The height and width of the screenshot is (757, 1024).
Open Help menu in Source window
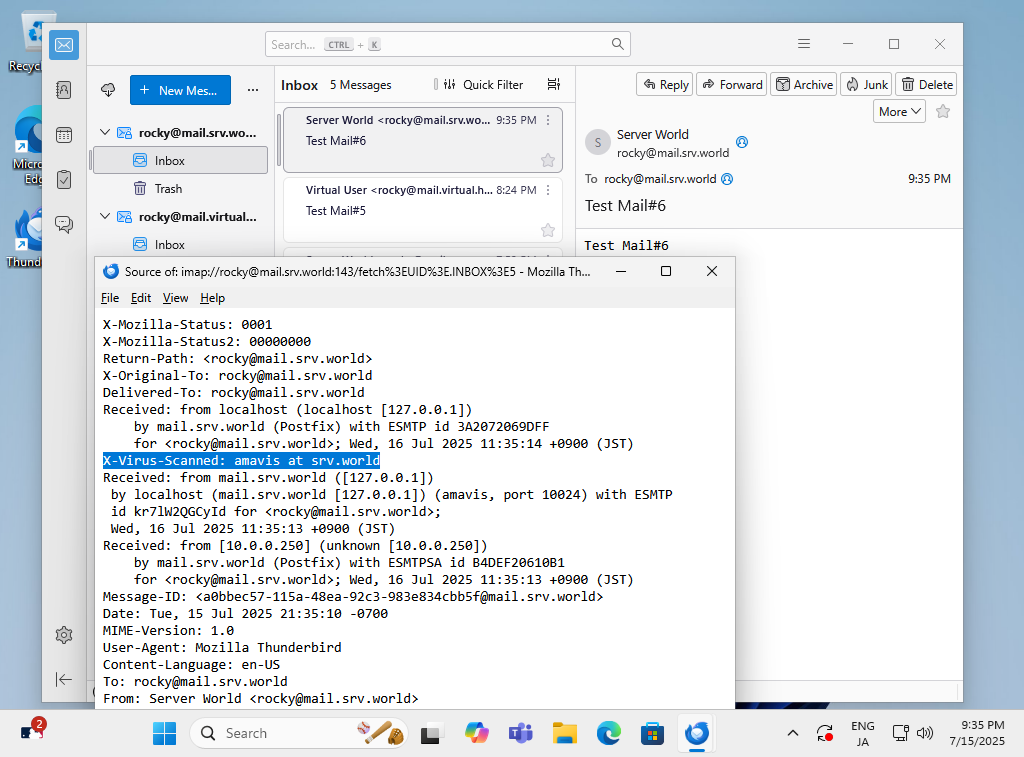[x=212, y=298]
